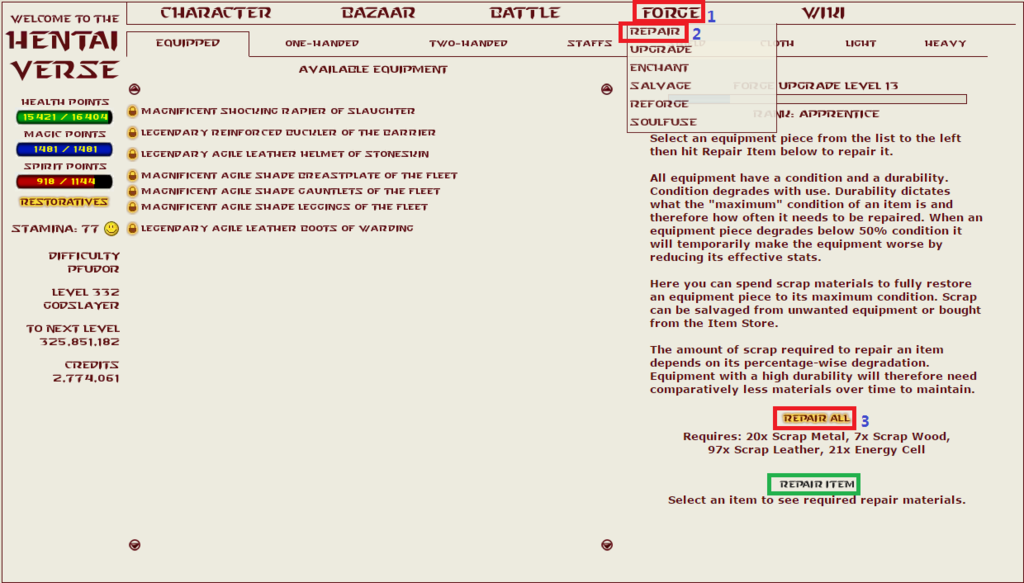Choose Salvage from the Forge dropdown

click(660, 86)
